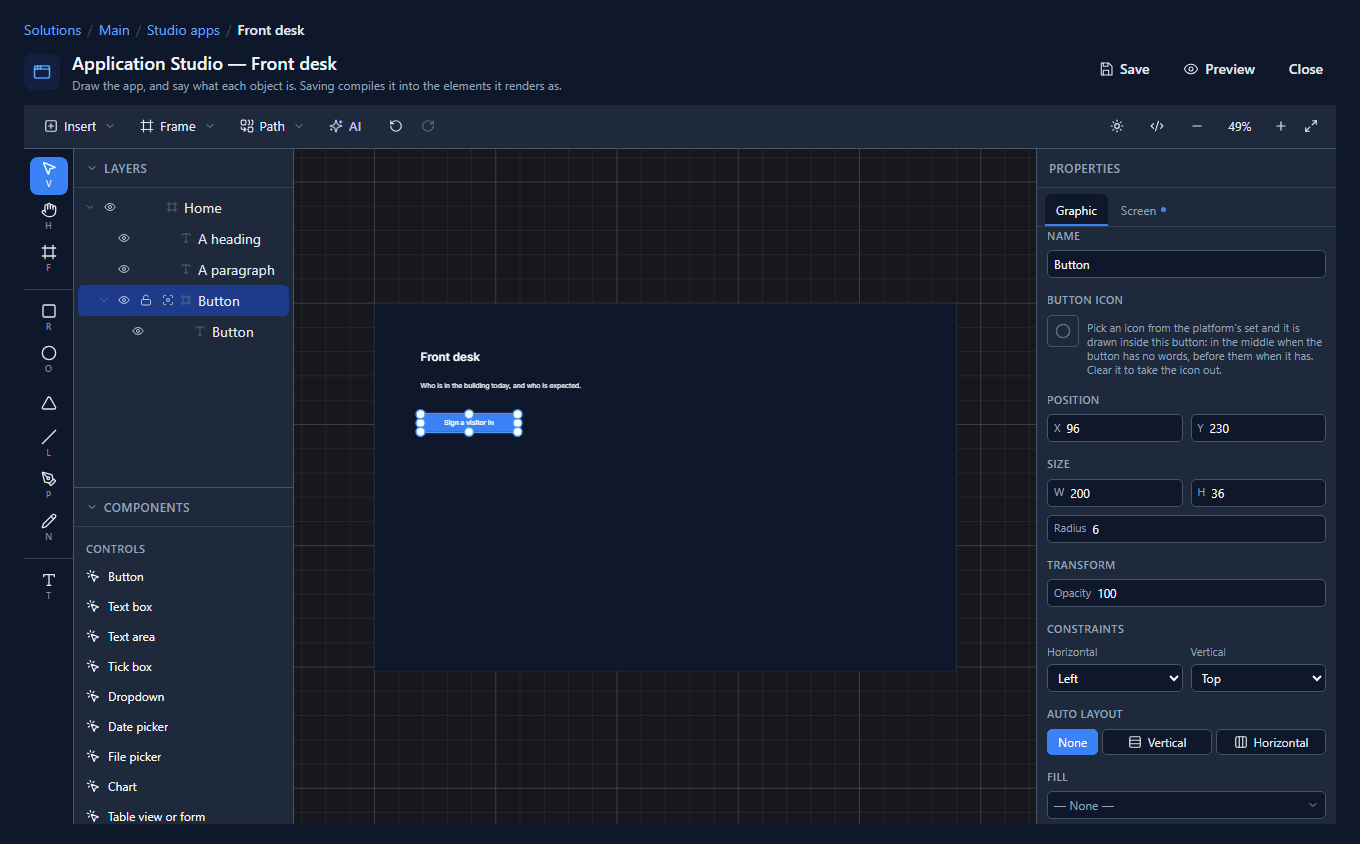The width and height of the screenshot is (1360, 844).
Task: Open the Horizontal constraint dropdown
Action: click(x=1115, y=678)
